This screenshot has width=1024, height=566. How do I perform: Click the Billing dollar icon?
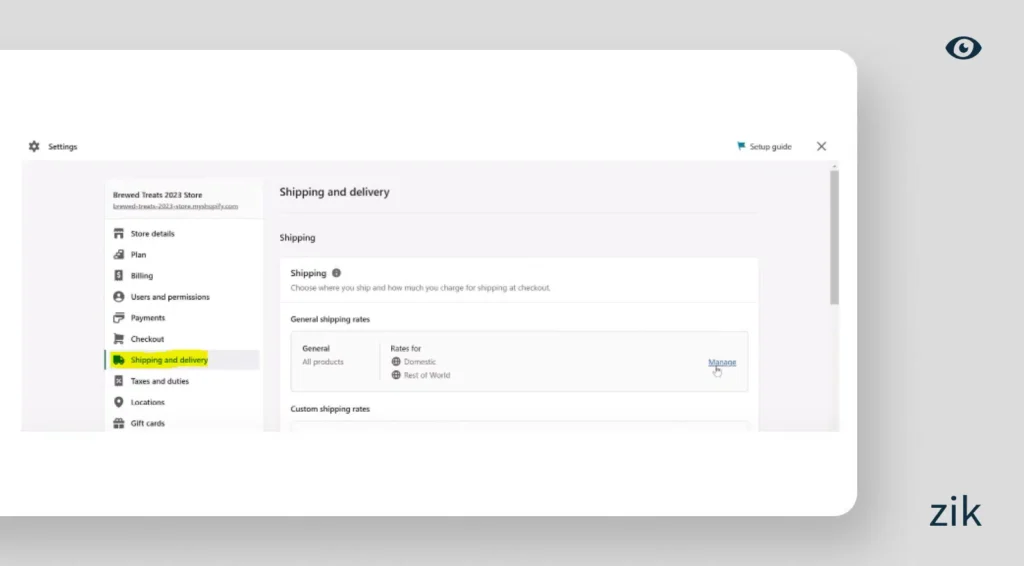pos(119,276)
